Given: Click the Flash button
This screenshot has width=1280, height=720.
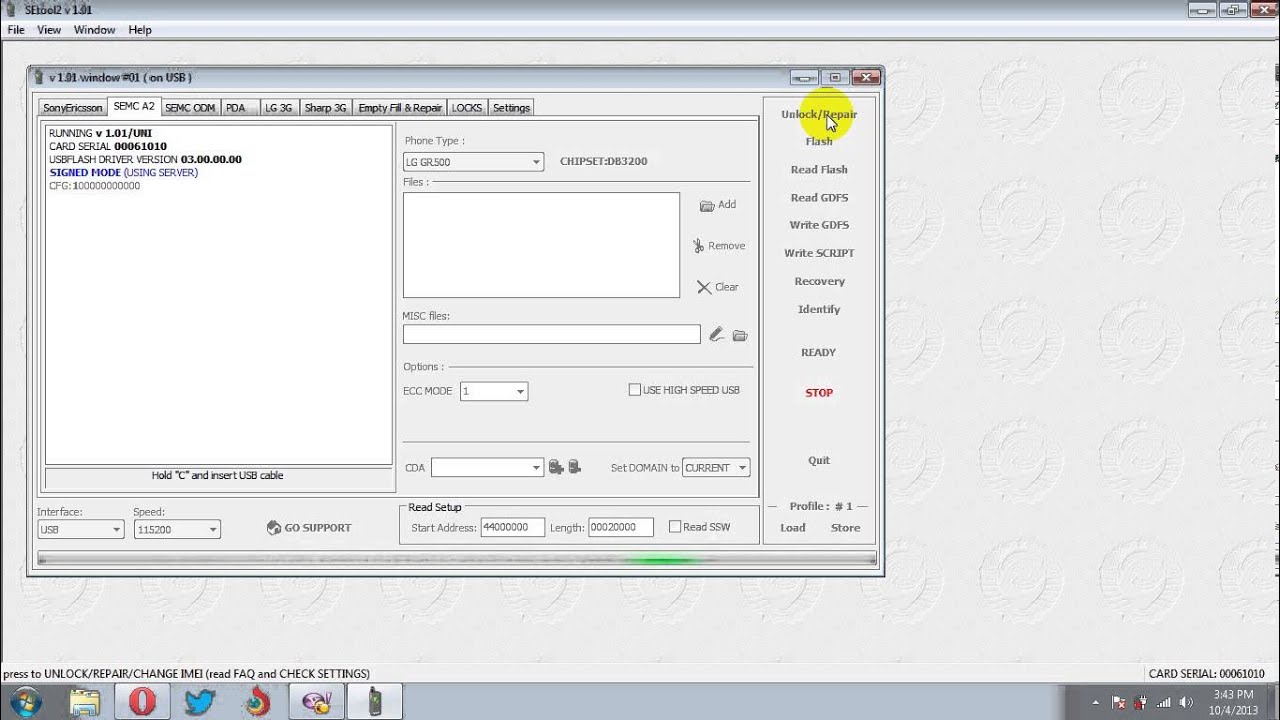Looking at the screenshot, I should [819, 141].
